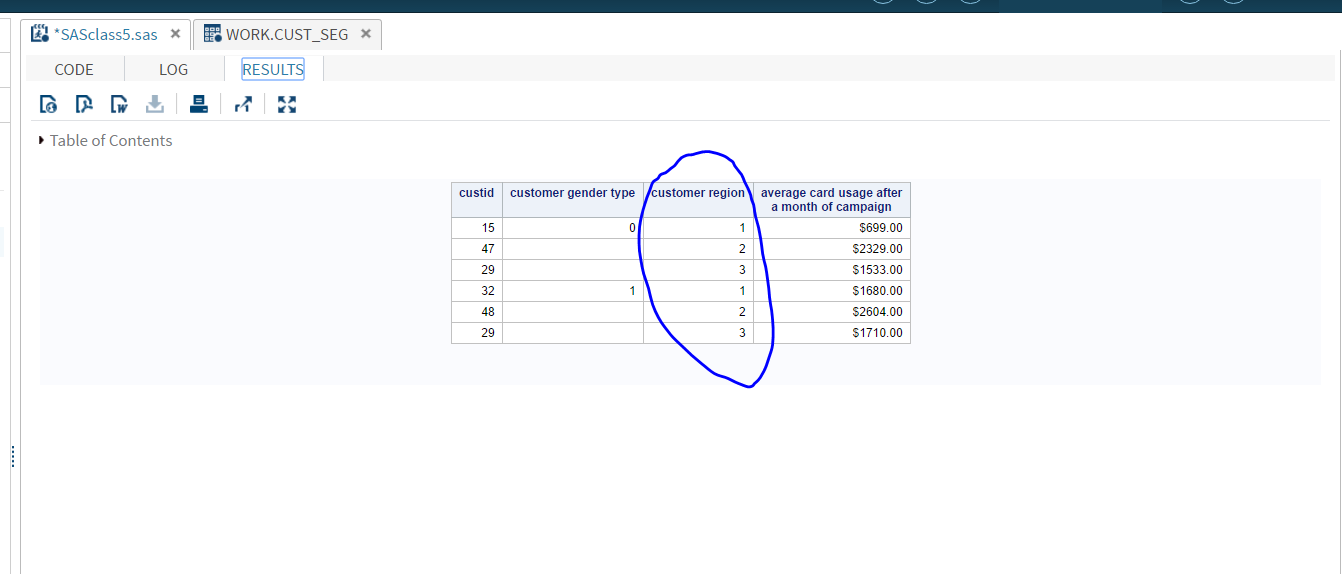Click the customer region column header
The height and width of the screenshot is (574, 1342).
click(x=698, y=200)
